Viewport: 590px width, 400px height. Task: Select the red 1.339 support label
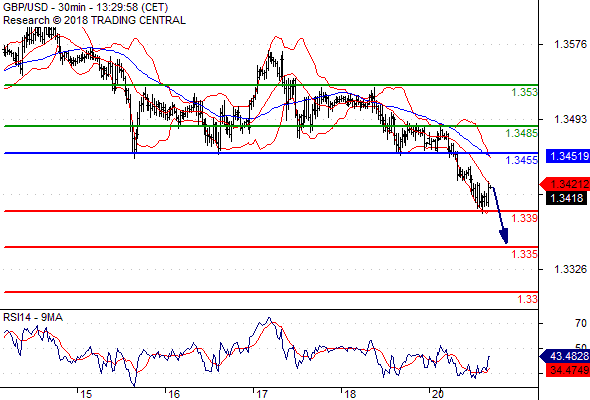pyautogui.click(x=525, y=218)
